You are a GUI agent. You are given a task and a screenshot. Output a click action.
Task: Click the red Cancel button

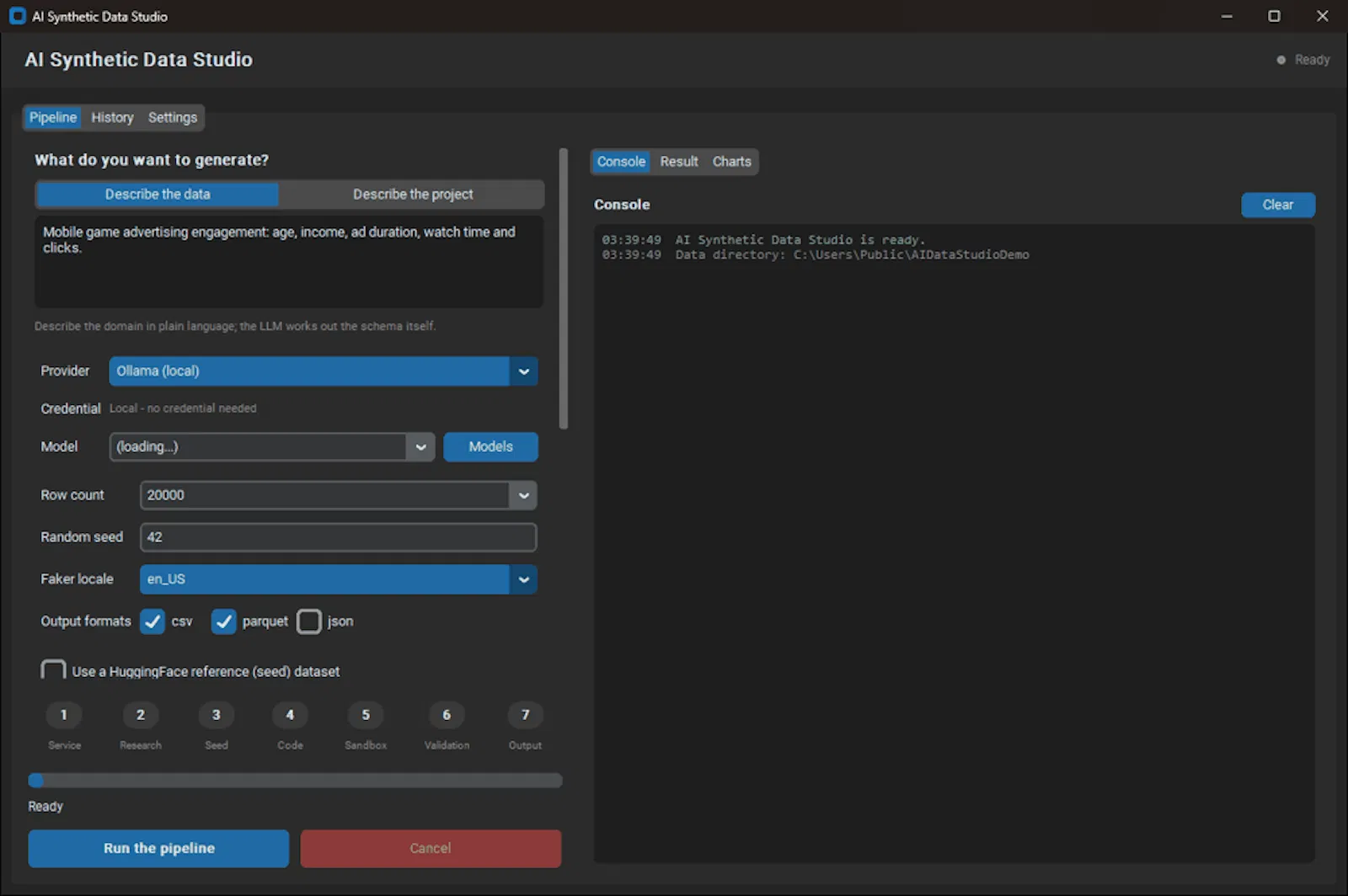point(431,849)
